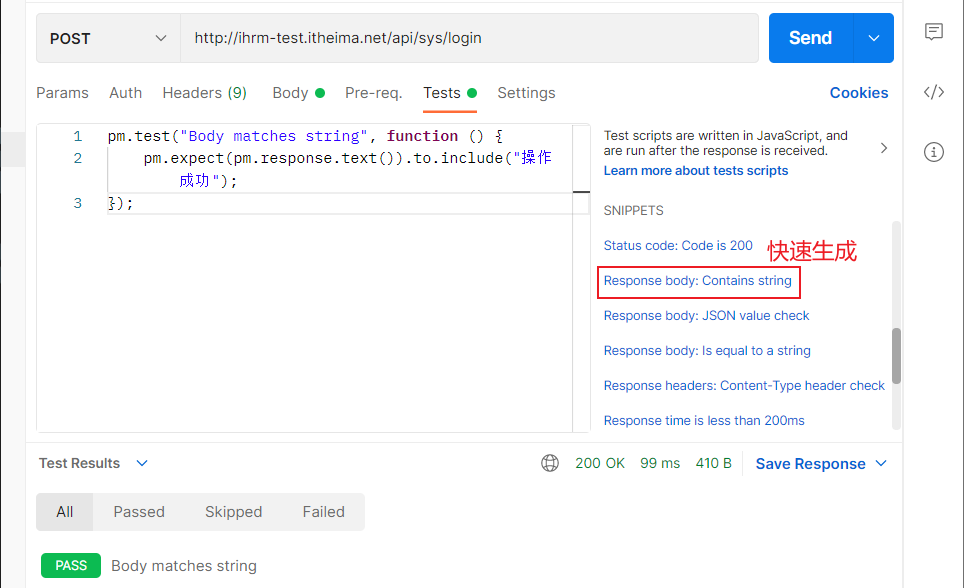Select the Pre-req. tab

[x=373, y=93]
